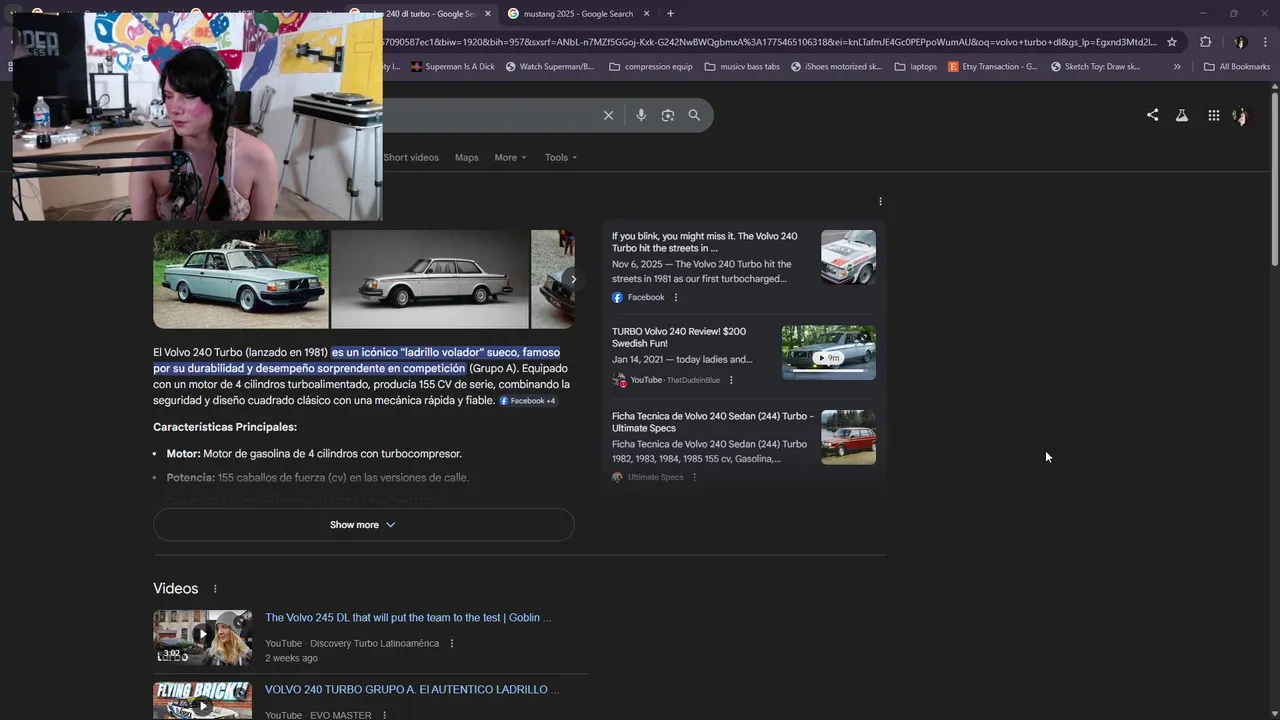Image resolution: width=1280 pixels, height=720 pixels.
Task: Open a new browser tab
Action: [x=670, y=14]
